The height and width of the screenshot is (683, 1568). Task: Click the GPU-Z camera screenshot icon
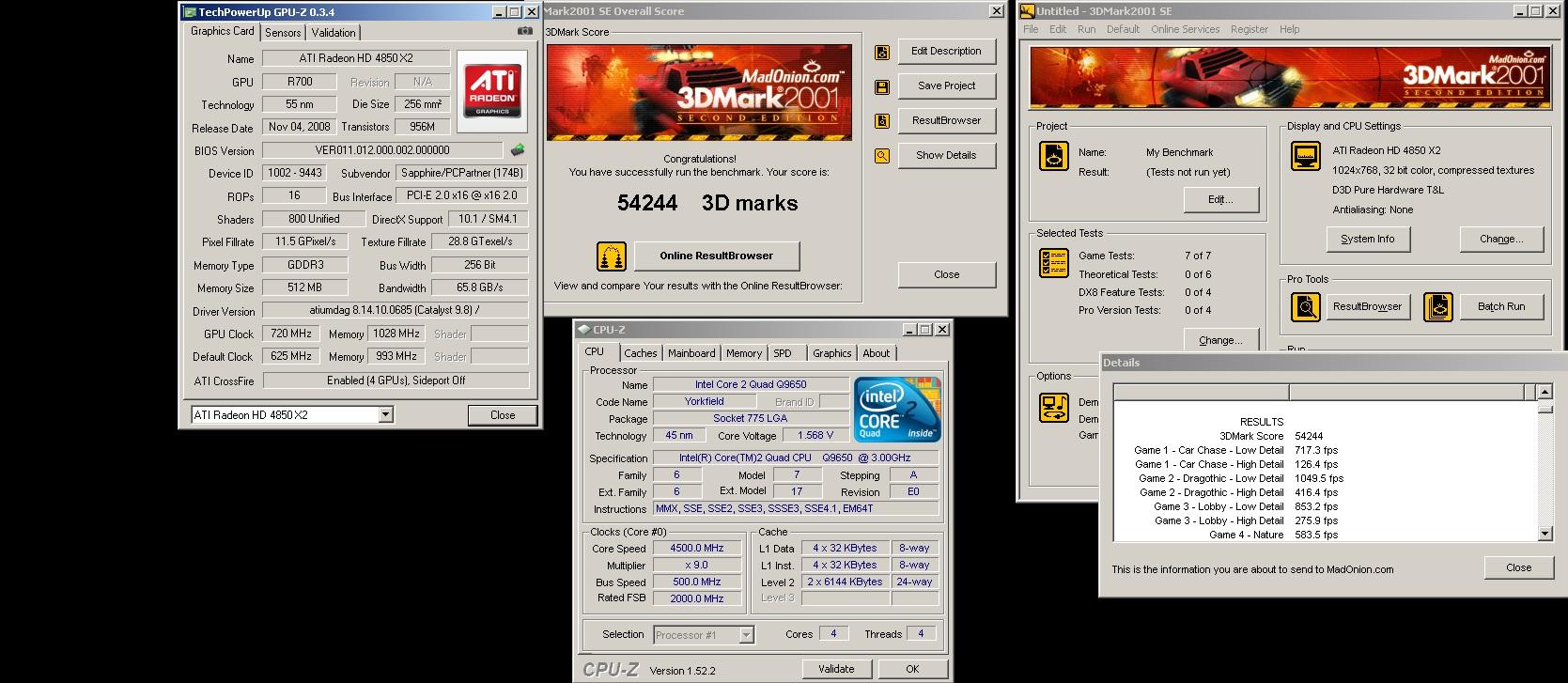[x=524, y=31]
